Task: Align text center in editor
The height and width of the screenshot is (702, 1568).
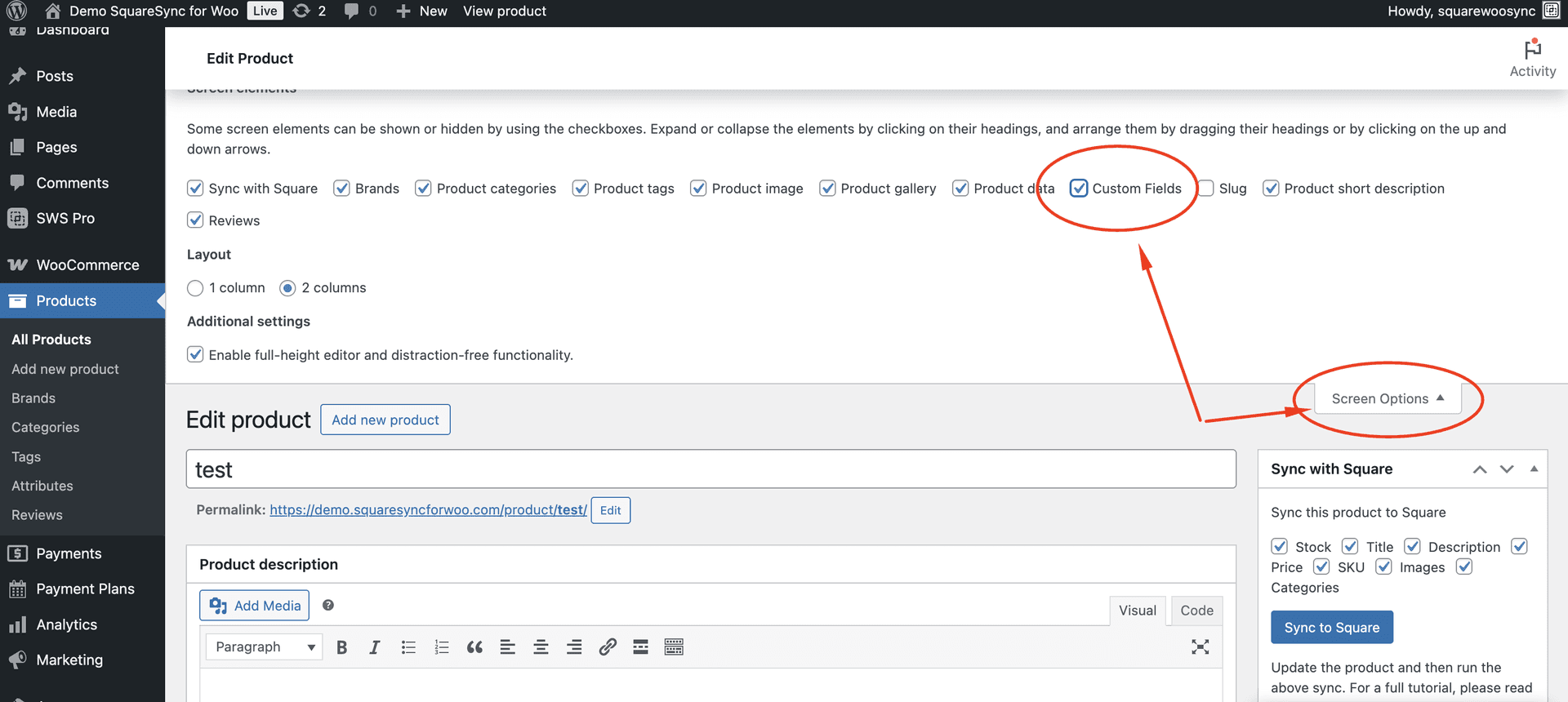Action: pos(541,647)
